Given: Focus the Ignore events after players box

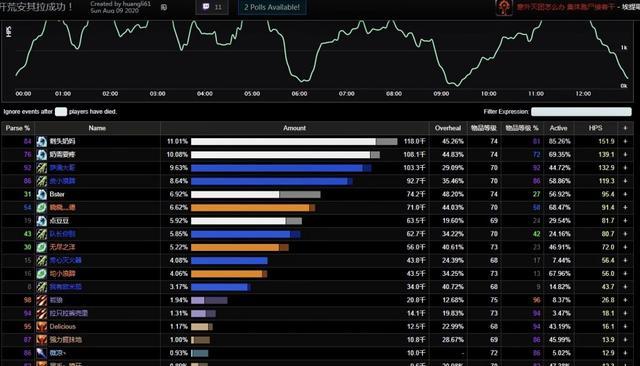Looking at the screenshot, I should pyautogui.click(x=61, y=112).
